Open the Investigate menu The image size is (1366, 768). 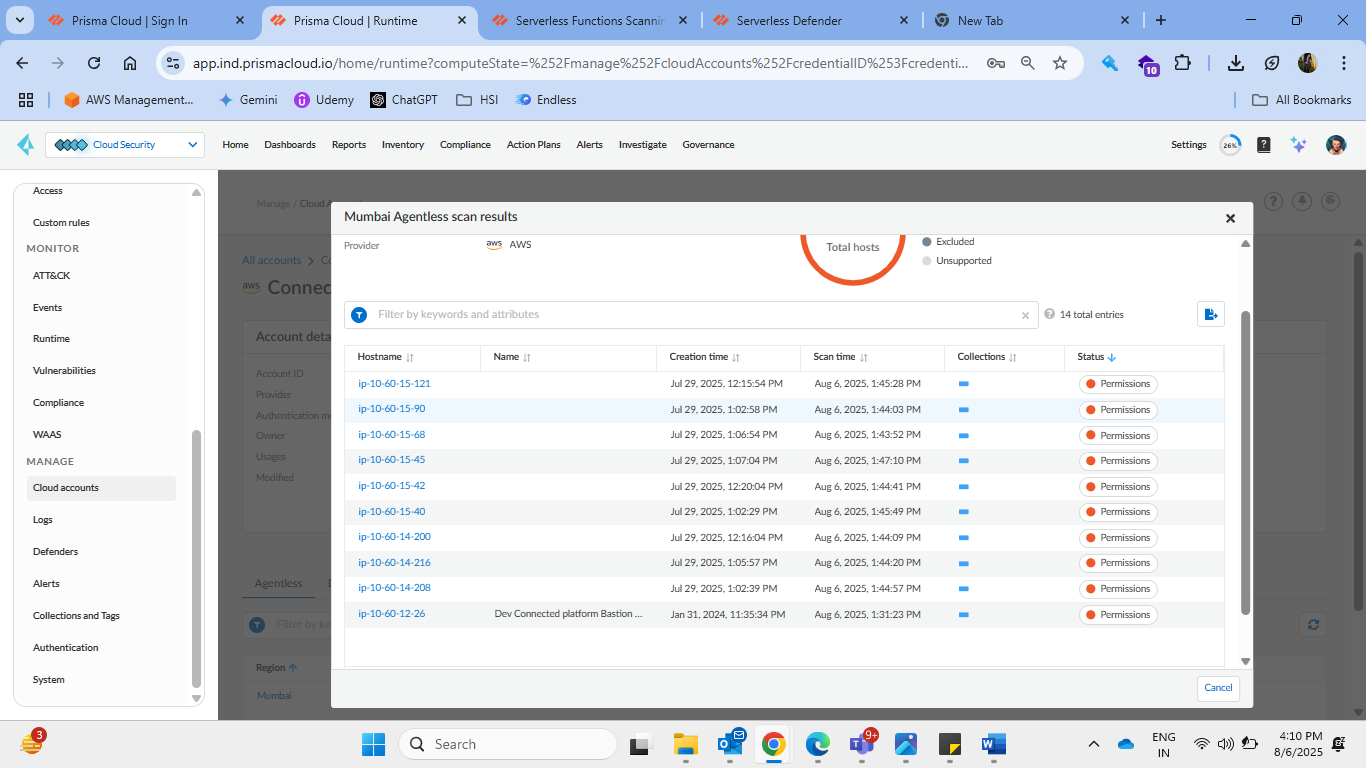(x=642, y=145)
